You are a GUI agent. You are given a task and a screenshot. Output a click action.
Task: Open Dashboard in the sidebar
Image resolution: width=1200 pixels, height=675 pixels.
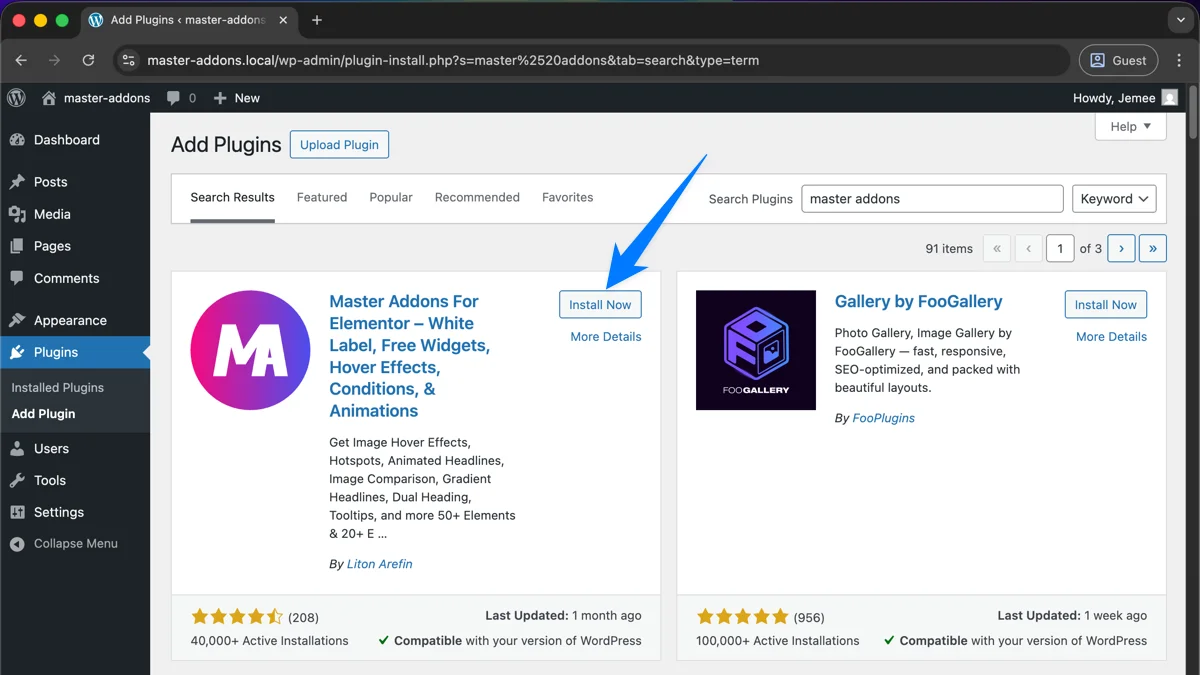coord(75,140)
